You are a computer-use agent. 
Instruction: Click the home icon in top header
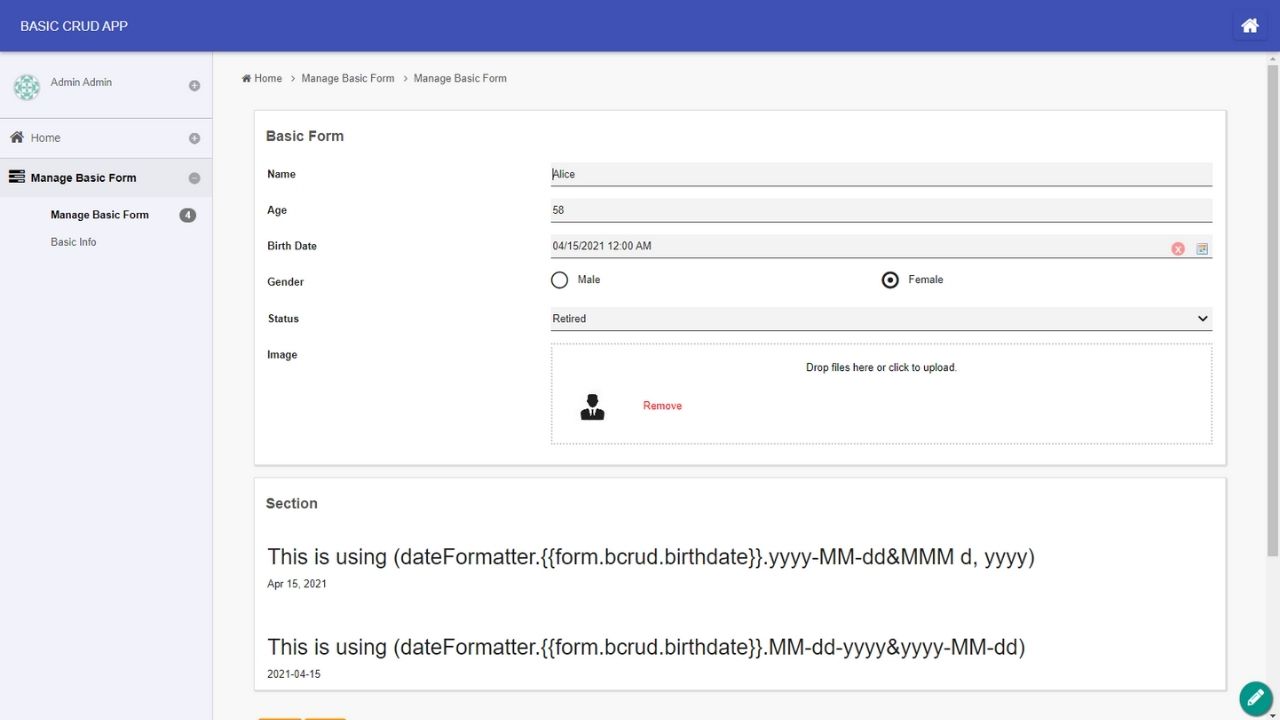tap(1249, 26)
